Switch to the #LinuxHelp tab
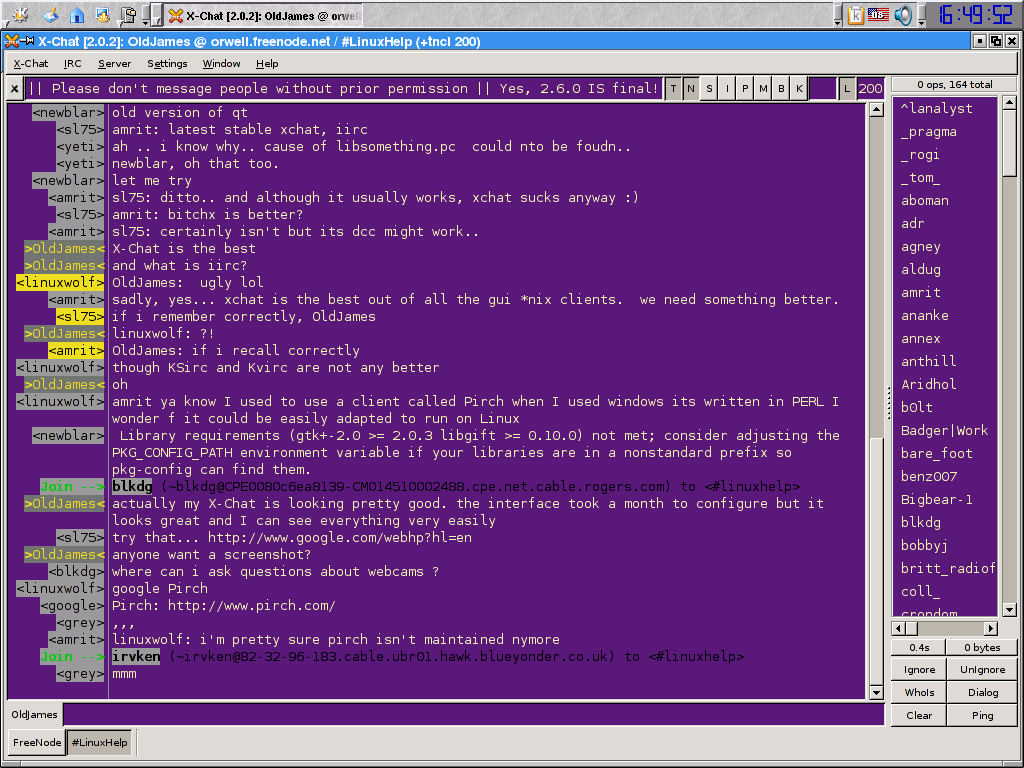Image resolution: width=1024 pixels, height=768 pixels. pyautogui.click(x=99, y=743)
